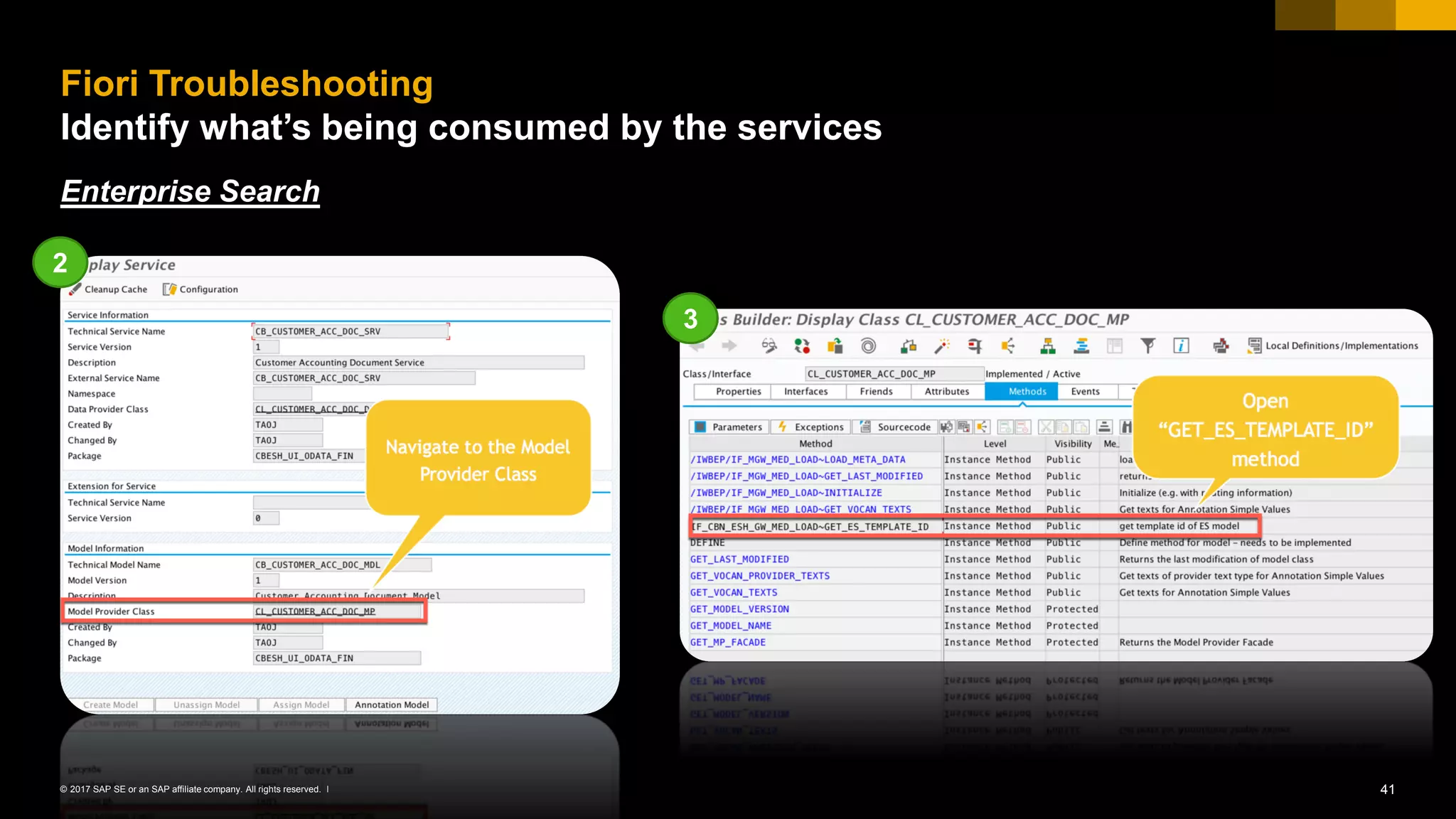This screenshot has width=1456, height=819.
Task: Click the Annotation Model button
Action: (392, 705)
